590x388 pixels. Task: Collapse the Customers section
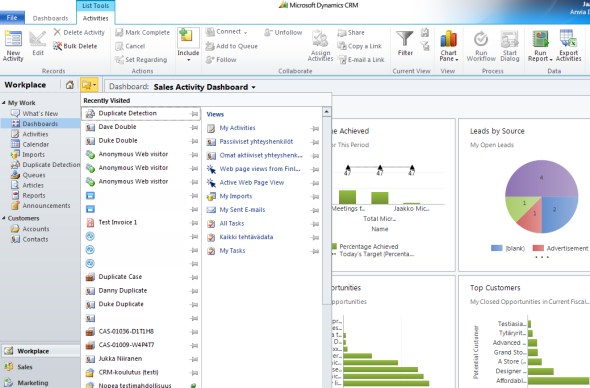coord(4,218)
